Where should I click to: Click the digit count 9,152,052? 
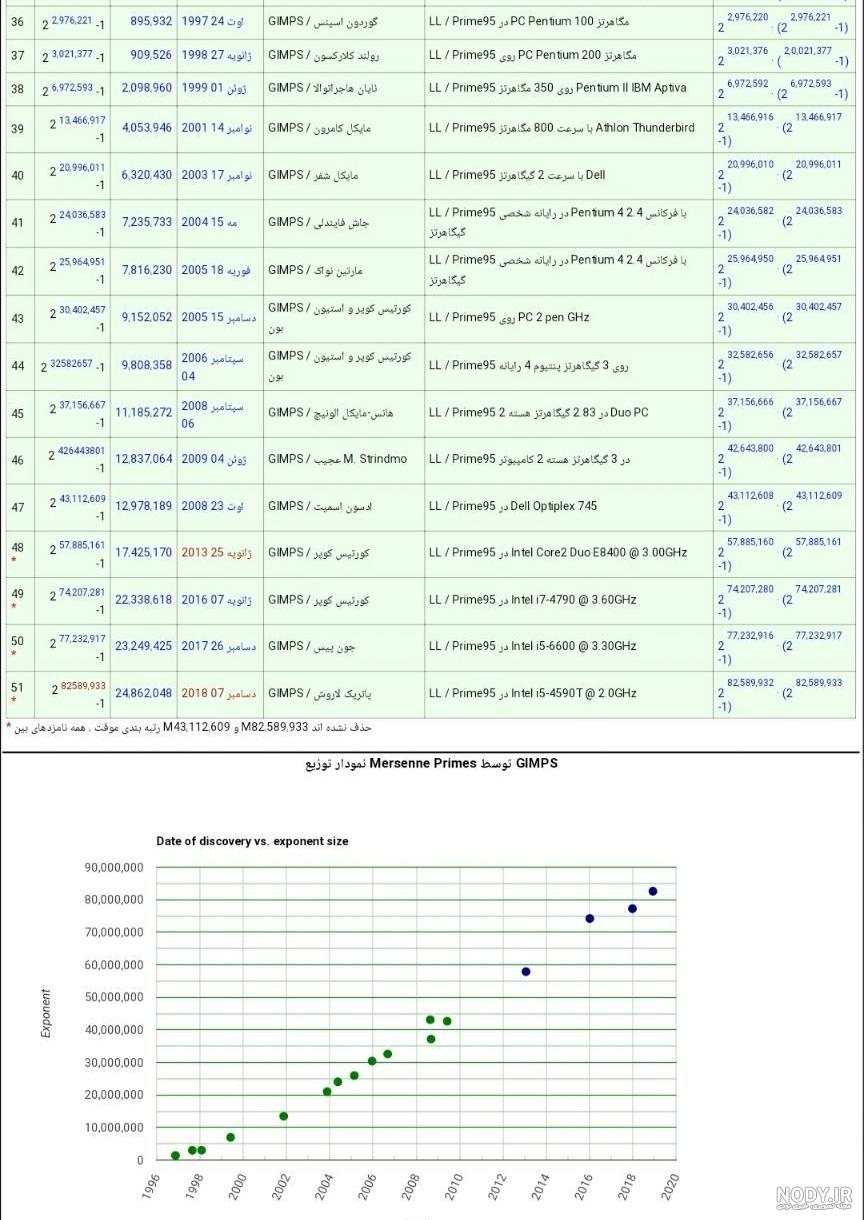point(147,317)
